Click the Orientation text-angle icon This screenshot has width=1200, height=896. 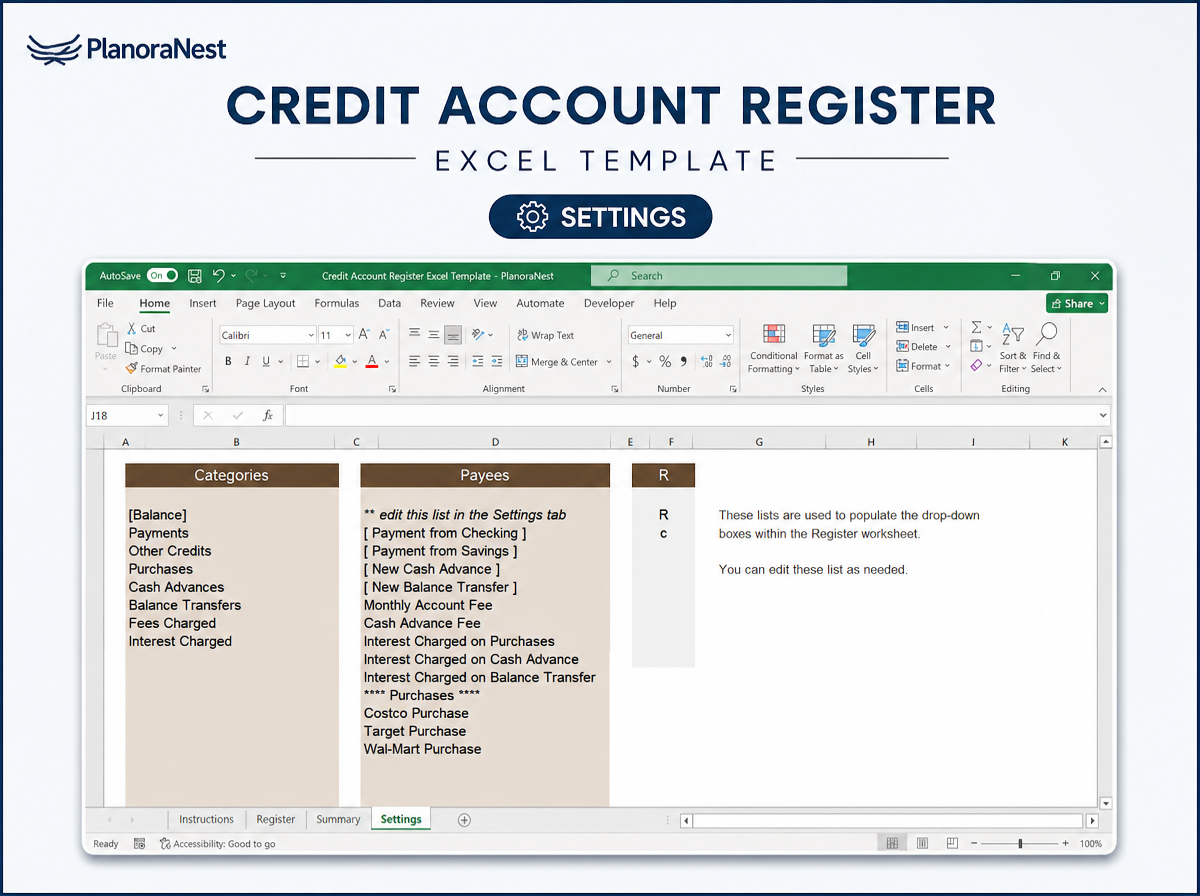point(479,335)
